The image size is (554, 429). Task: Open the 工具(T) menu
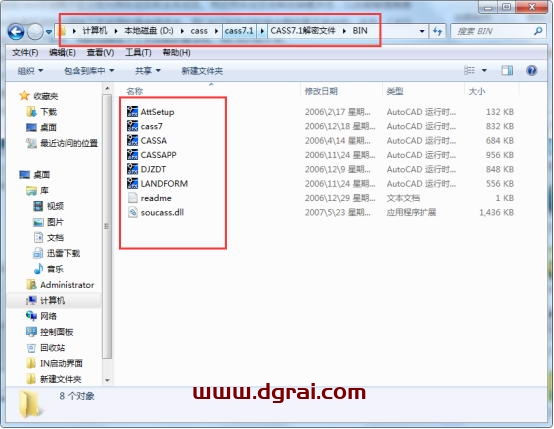tap(138, 53)
